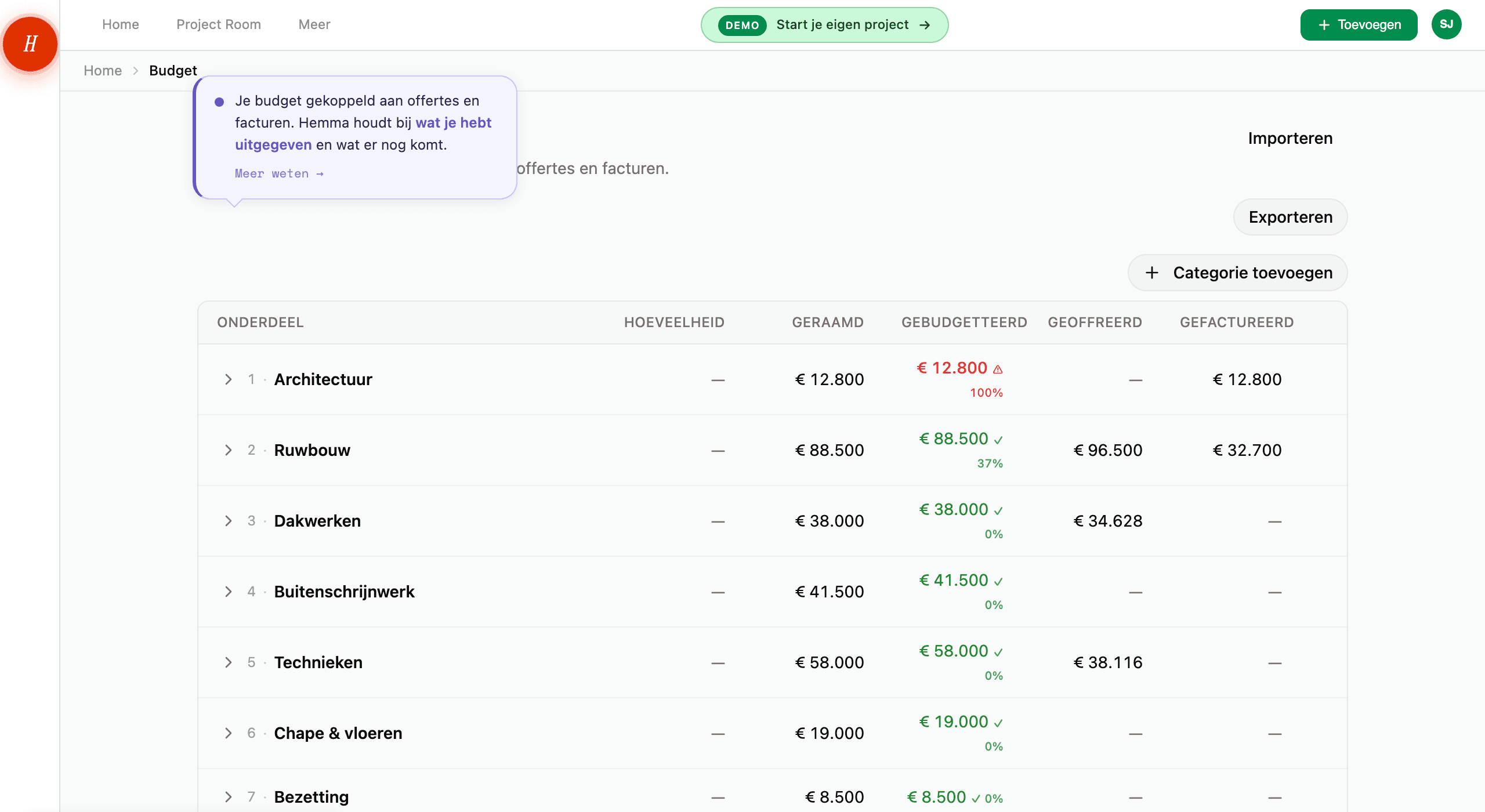This screenshot has height=812, width=1485.
Task: Expand the Dakwerken category row
Action: (229, 521)
